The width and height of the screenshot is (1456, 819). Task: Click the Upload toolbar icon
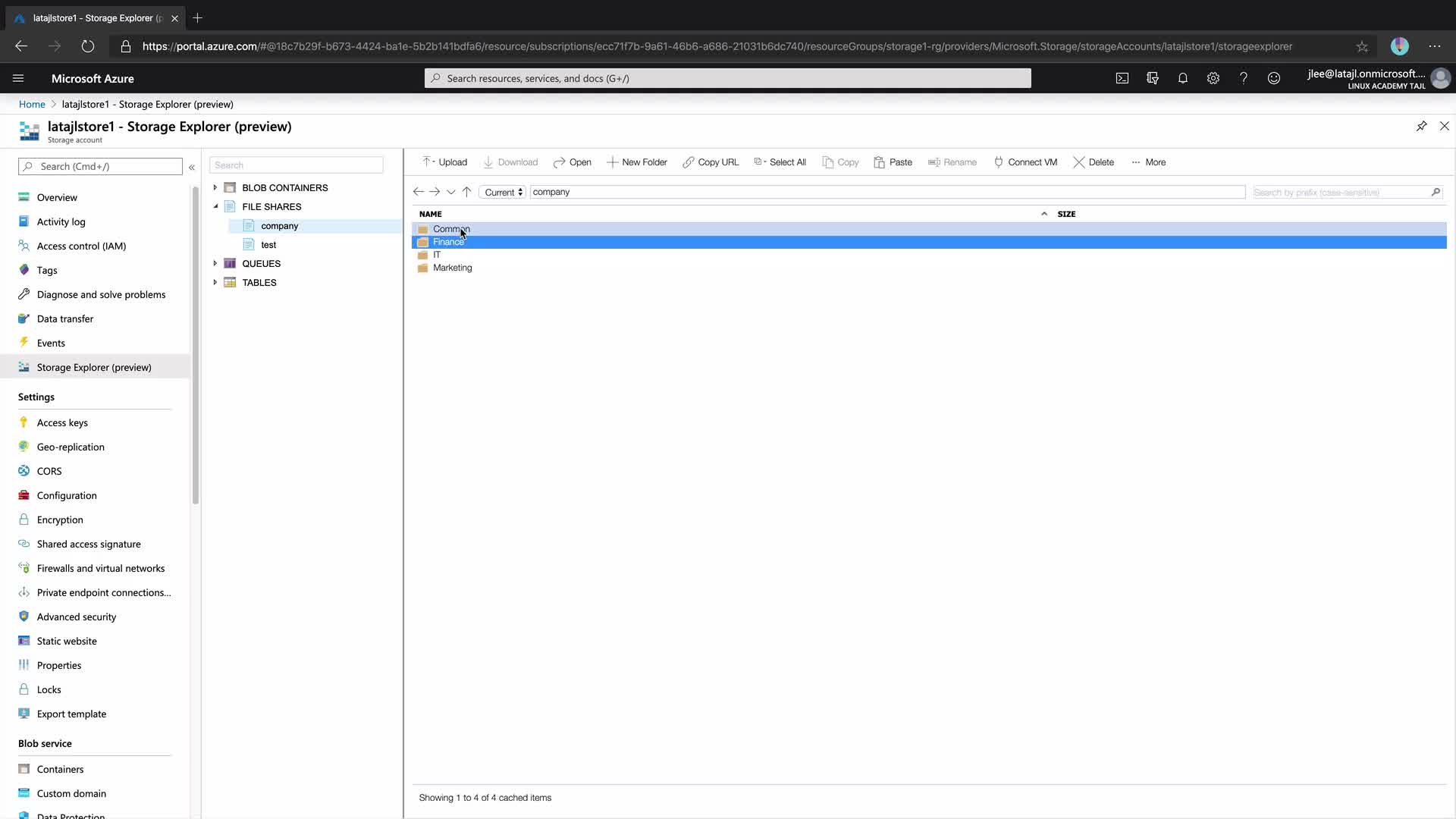(x=428, y=162)
